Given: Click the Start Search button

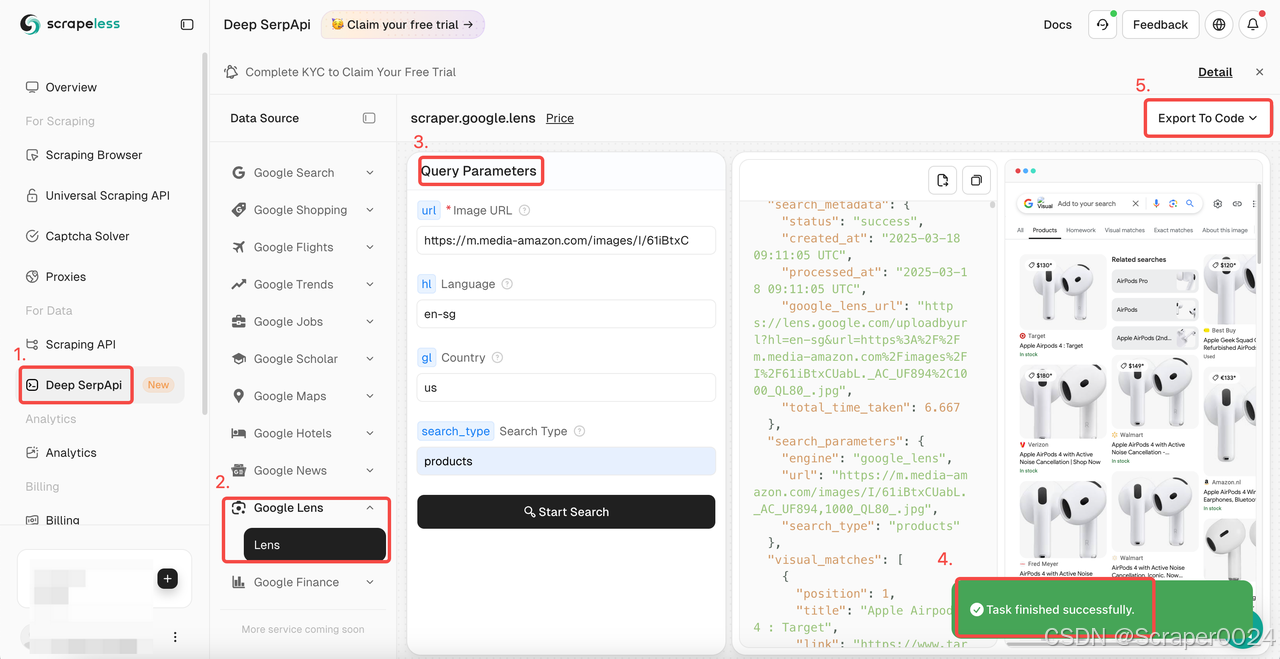Looking at the screenshot, I should 566,512.
